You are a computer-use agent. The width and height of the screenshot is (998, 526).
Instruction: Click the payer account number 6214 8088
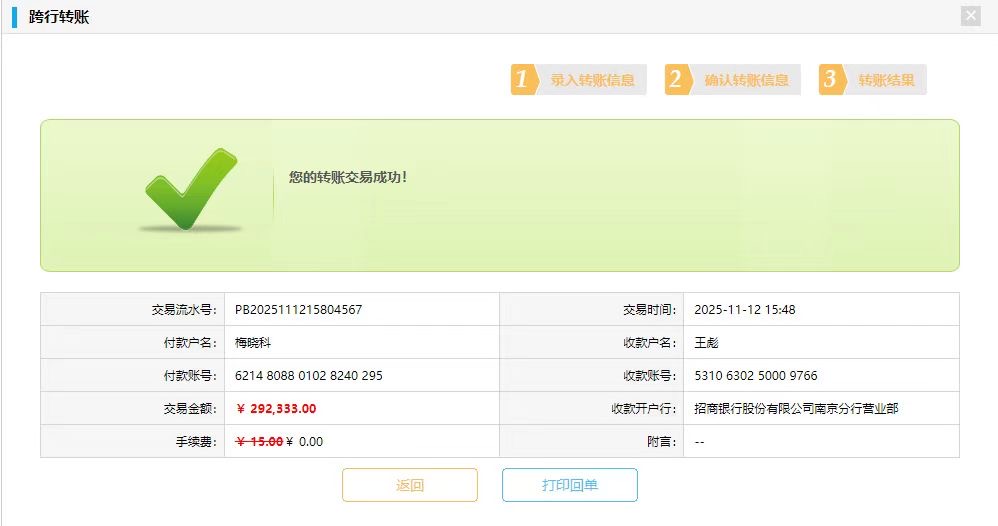click(308, 376)
